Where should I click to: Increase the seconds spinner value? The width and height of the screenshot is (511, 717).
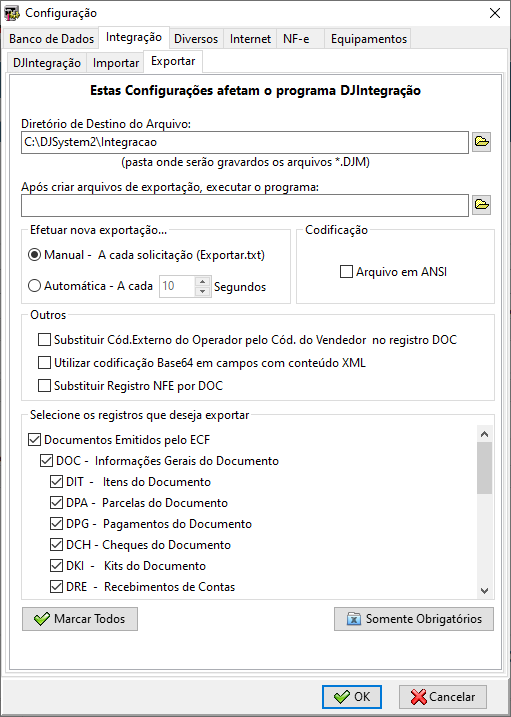click(x=202, y=282)
